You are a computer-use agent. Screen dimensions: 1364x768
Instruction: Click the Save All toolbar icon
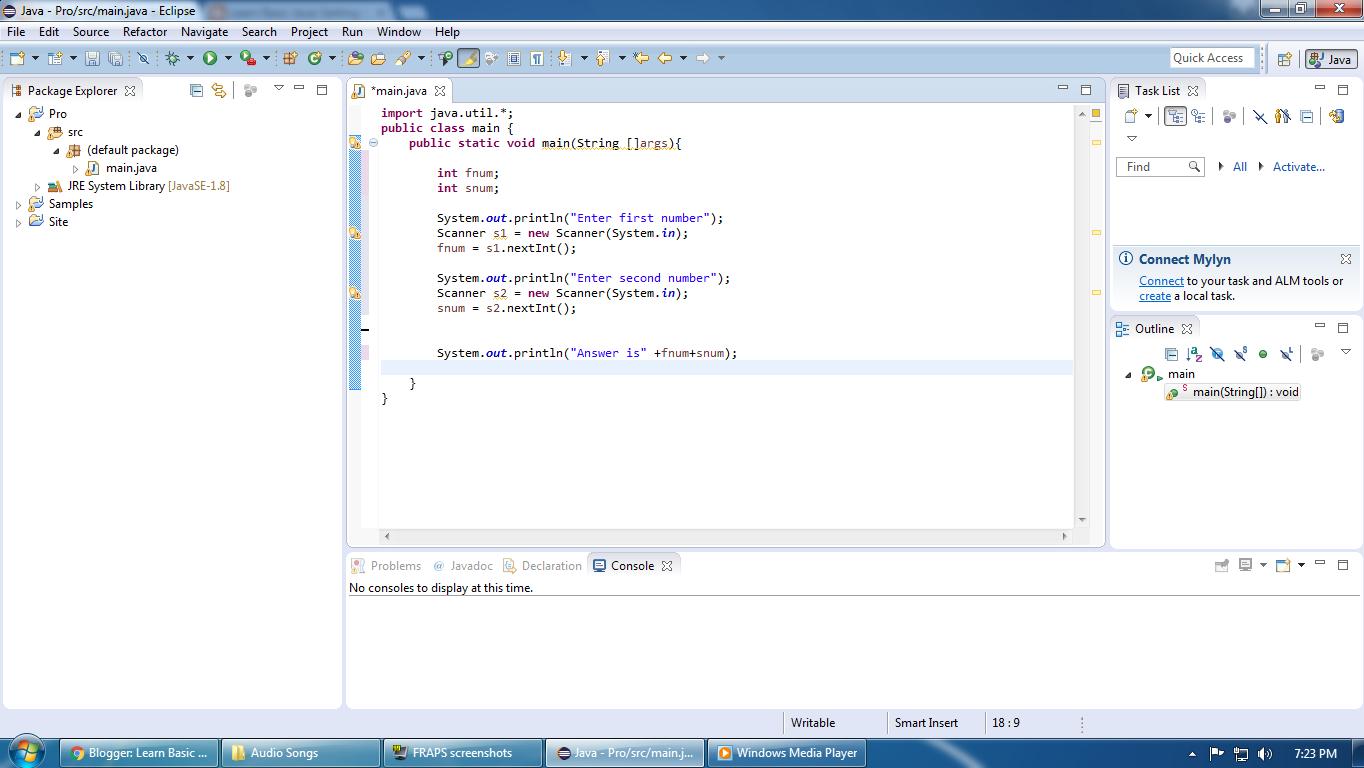pyautogui.click(x=115, y=58)
